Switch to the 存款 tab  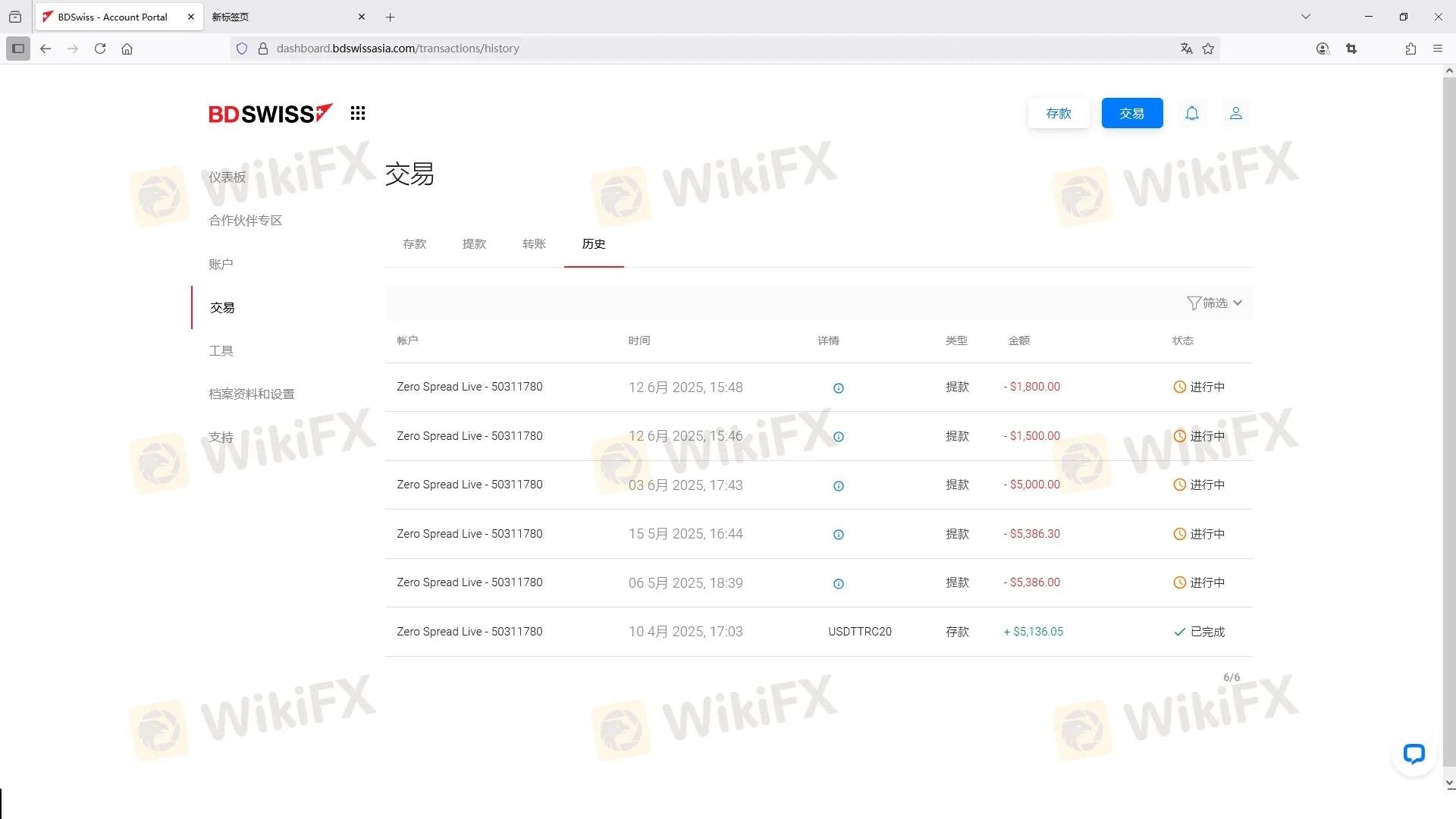click(415, 244)
